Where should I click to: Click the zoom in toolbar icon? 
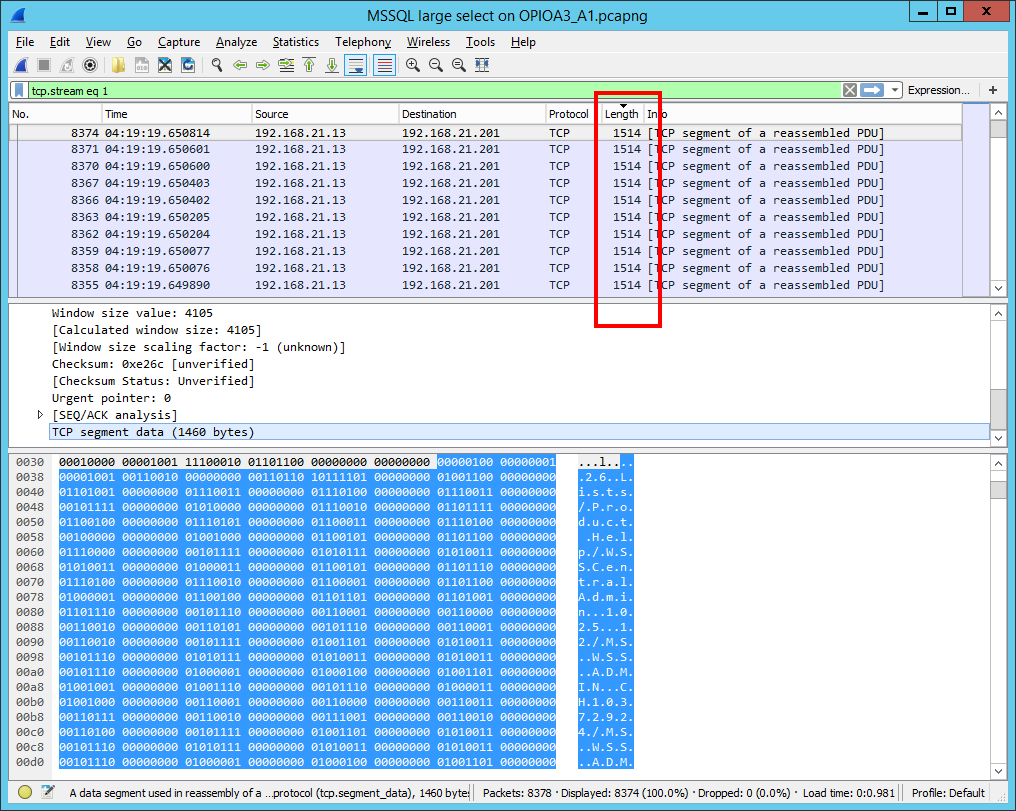point(412,65)
